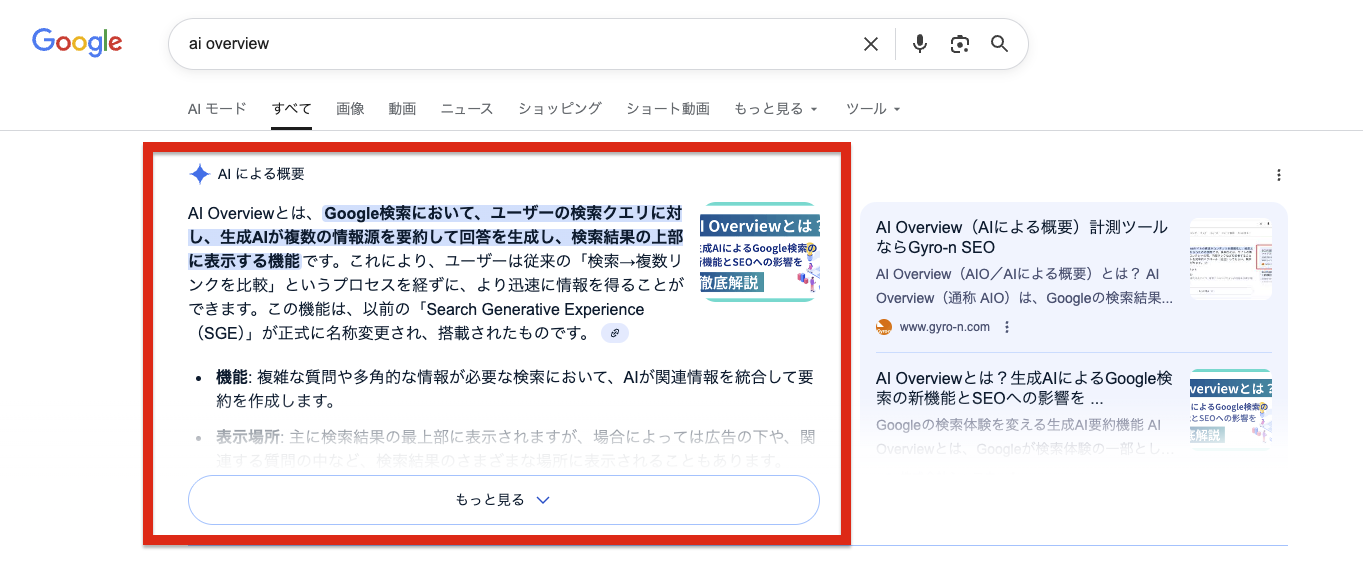Open "AI Overview（AIによる概要）計測ツール" link
The image size is (1363, 575).
[x=1022, y=237]
